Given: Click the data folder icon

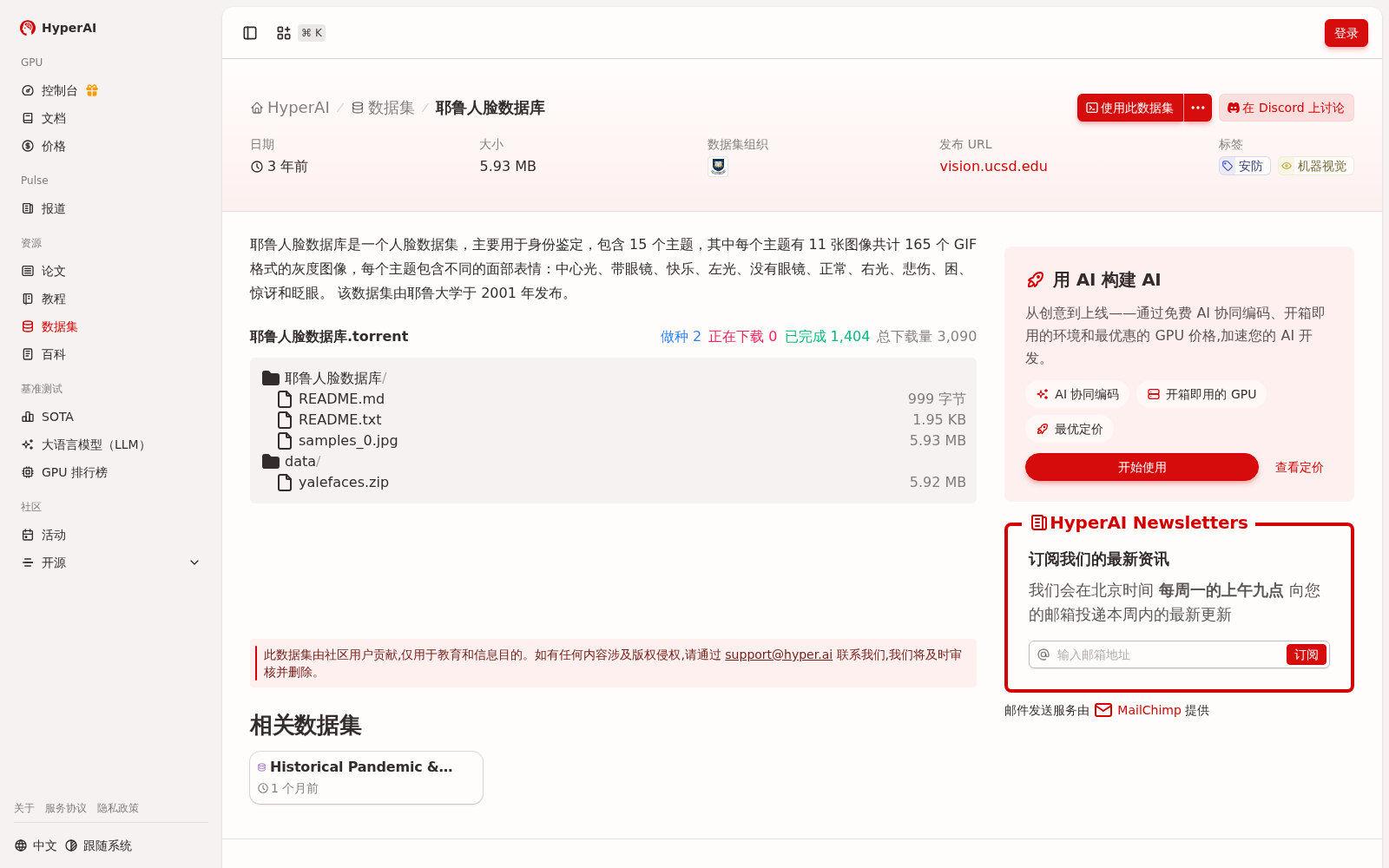Looking at the screenshot, I should coord(271,462).
